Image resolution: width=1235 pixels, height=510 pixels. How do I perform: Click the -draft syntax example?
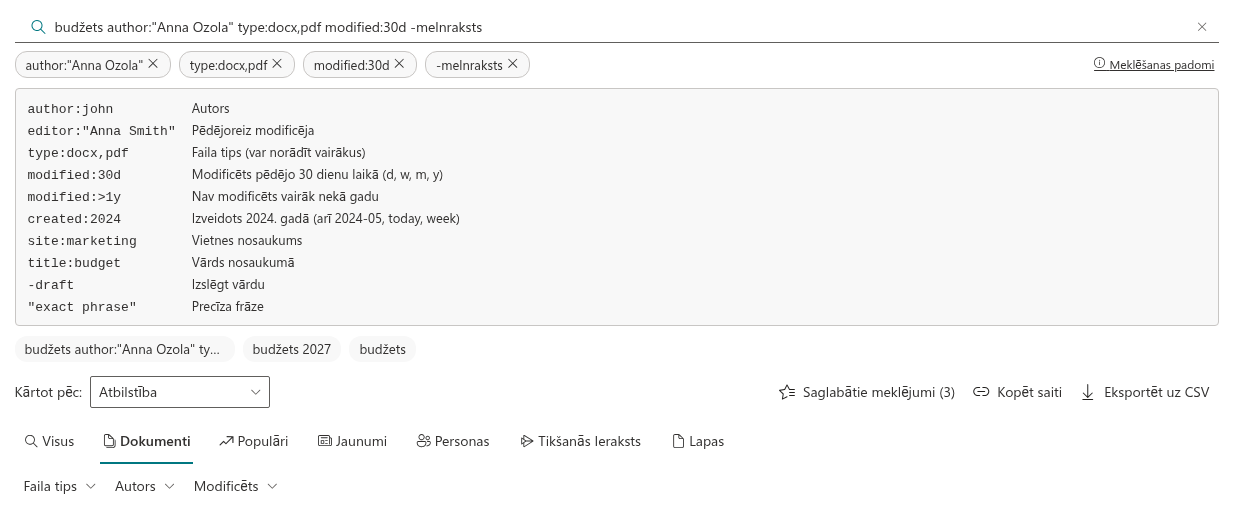click(51, 285)
